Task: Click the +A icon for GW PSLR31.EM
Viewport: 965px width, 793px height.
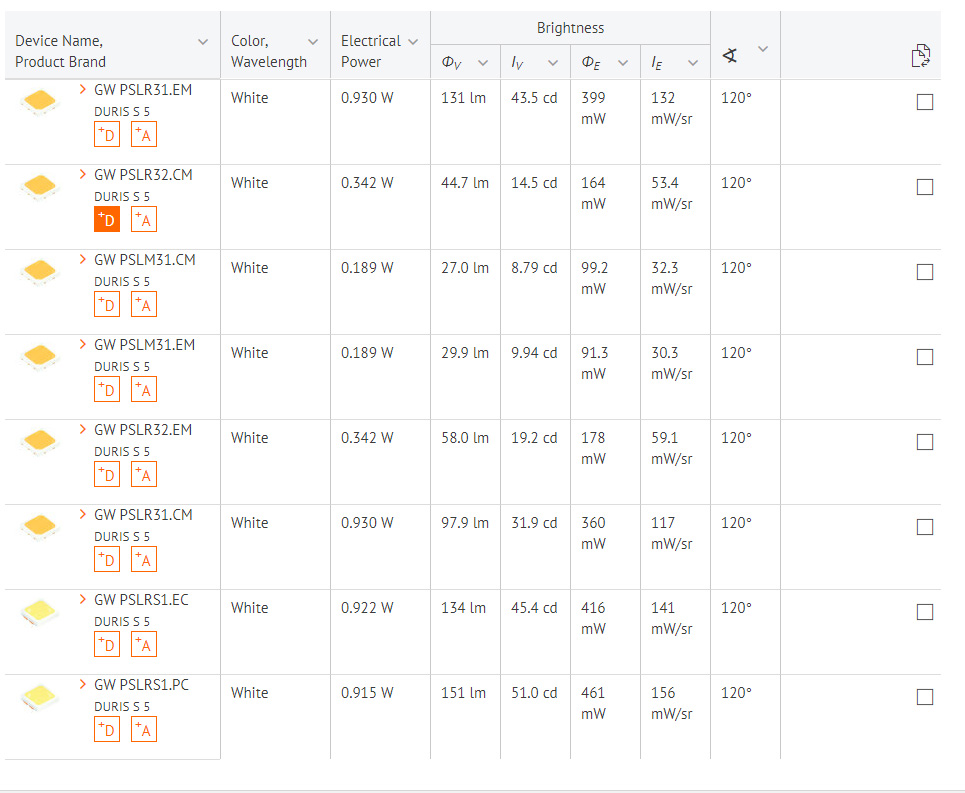Action: (x=144, y=135)
